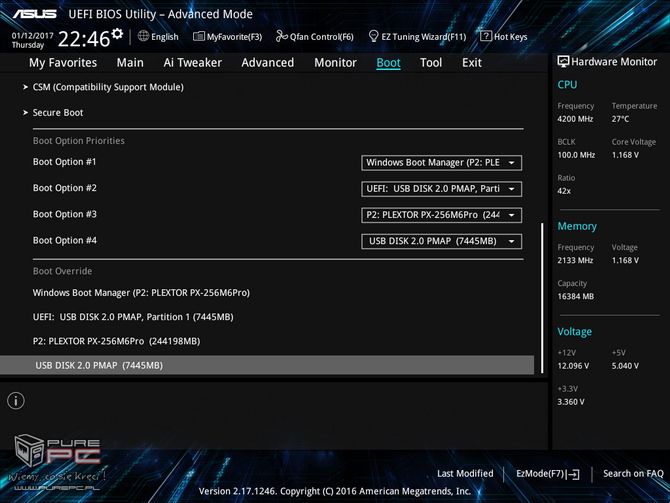Click the globe language icon

tap(143, 36)
